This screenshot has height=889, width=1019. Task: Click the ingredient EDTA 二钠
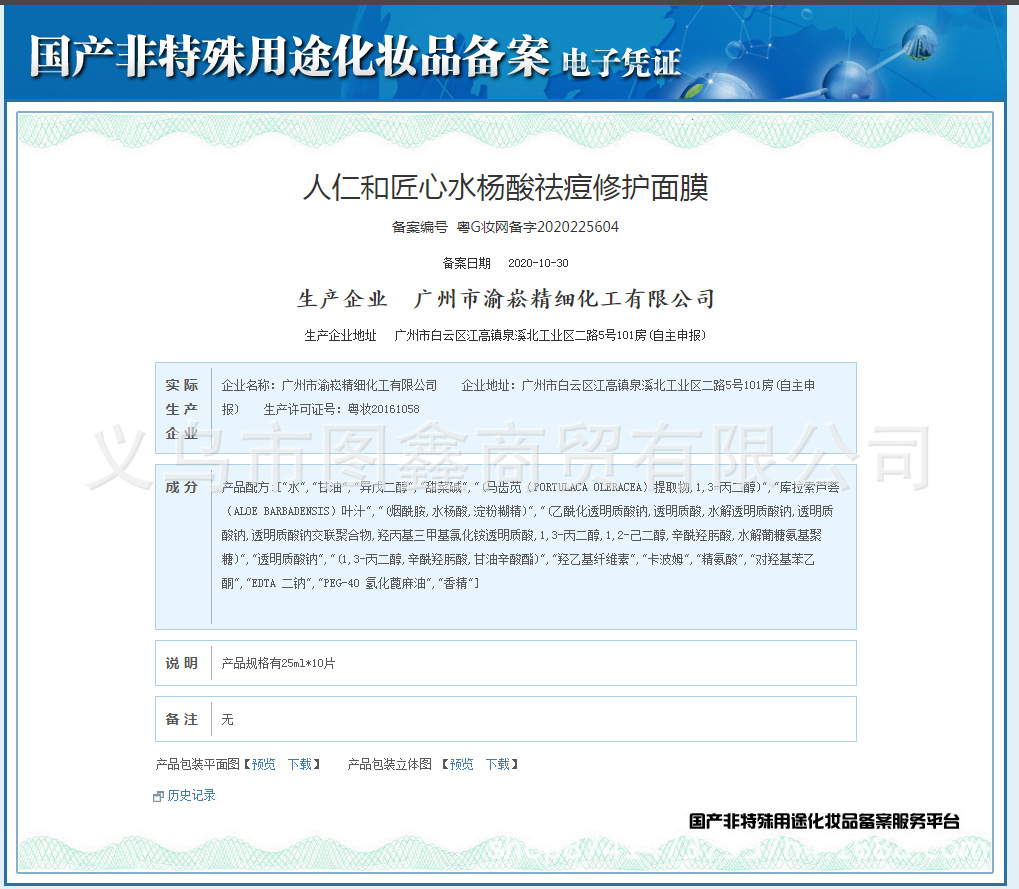point(279,584)
